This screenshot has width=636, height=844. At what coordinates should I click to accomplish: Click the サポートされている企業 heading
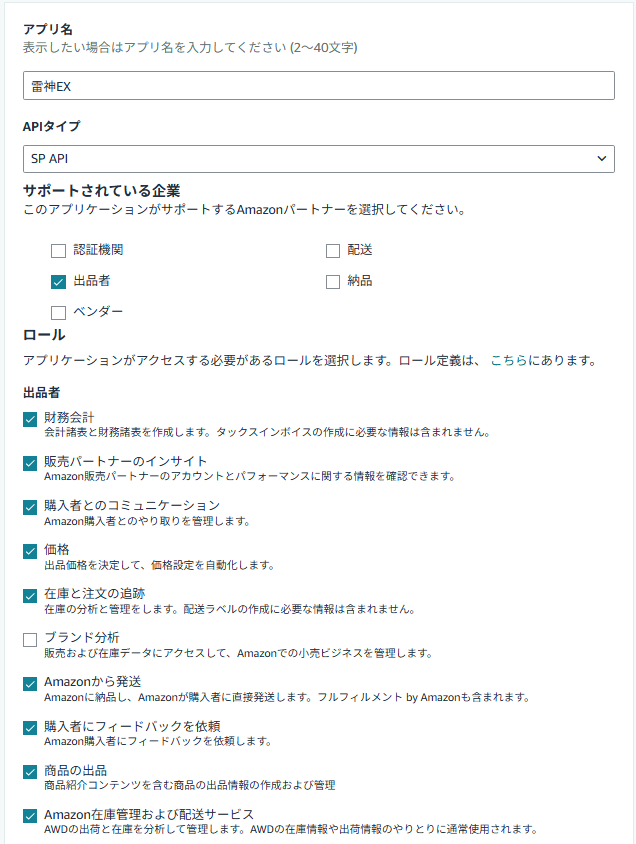click(x=102, y=191)
